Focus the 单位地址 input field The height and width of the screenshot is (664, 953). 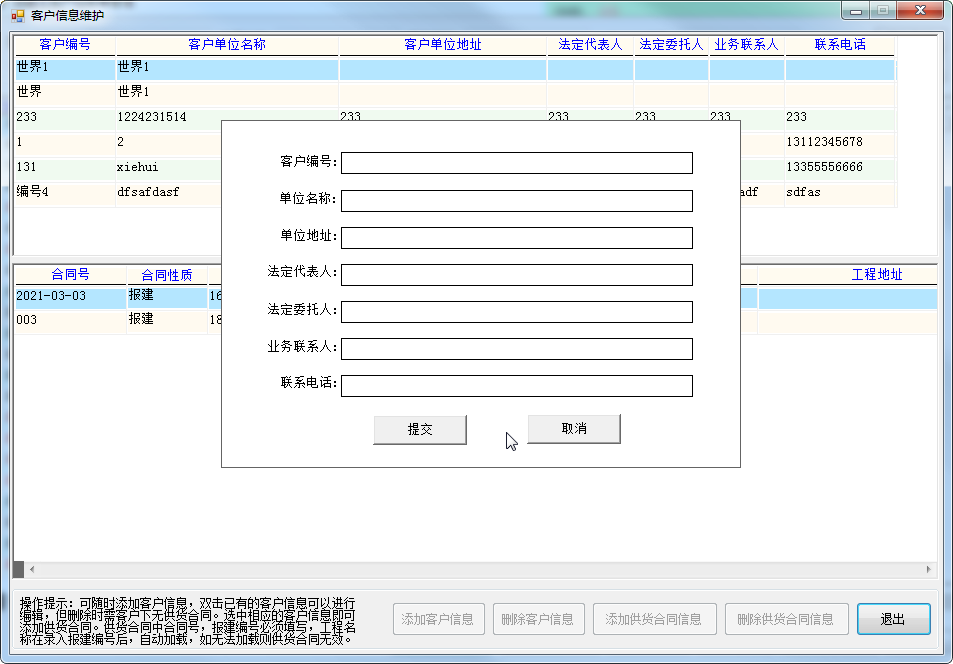click(x=516, y=238)
